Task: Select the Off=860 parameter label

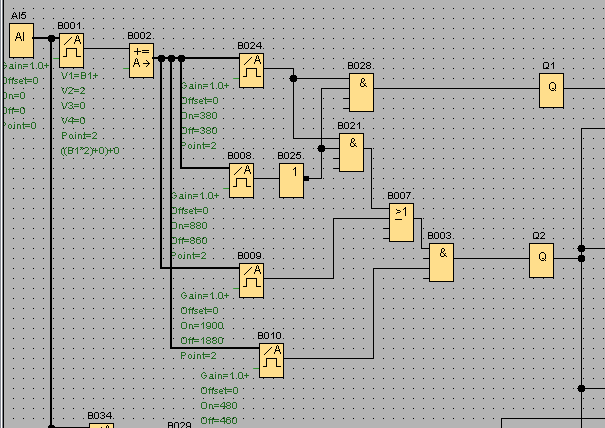Action: point(189,241)
